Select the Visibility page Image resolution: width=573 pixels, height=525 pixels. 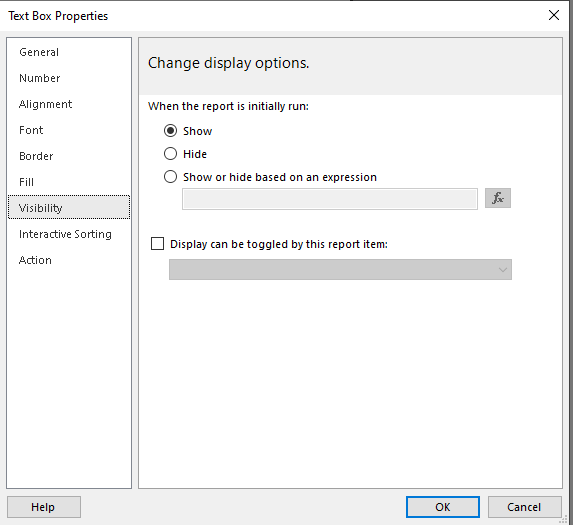pos(69,208)
